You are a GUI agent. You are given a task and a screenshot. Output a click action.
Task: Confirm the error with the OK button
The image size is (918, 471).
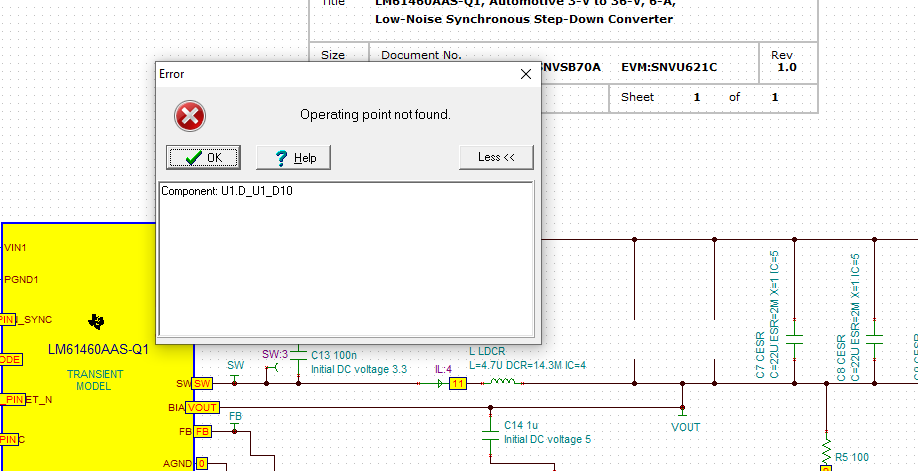click(203, 158)
